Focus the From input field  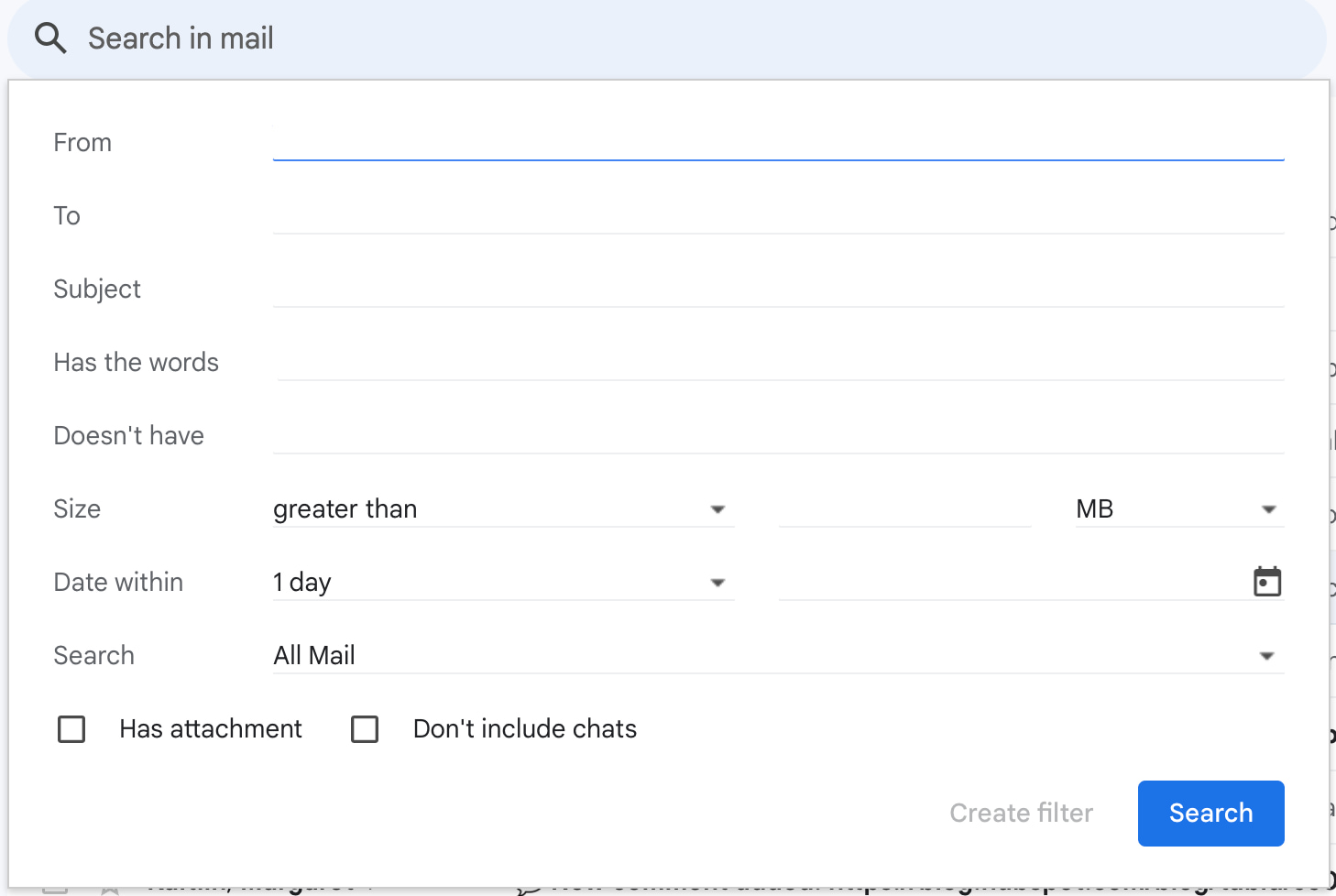(777, 143)
